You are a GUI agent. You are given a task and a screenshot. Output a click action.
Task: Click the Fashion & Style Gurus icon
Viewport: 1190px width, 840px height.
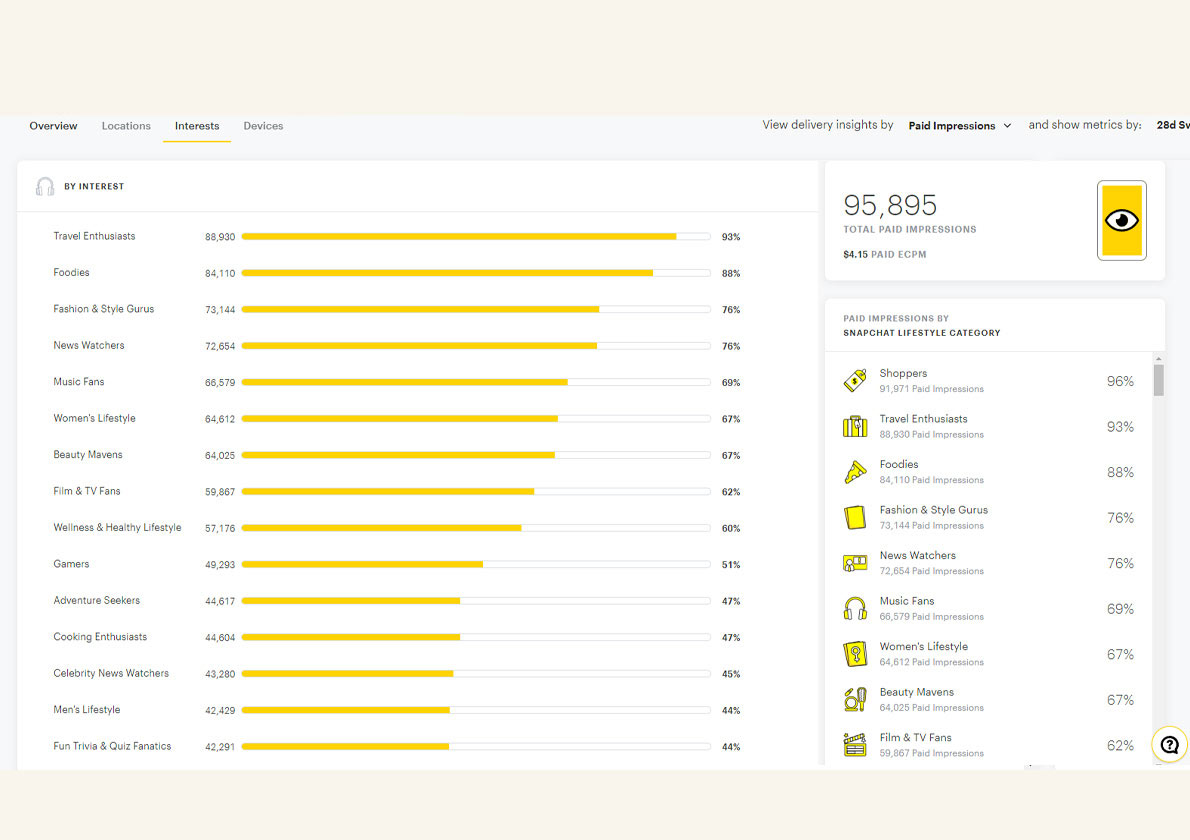click(855, 518)
